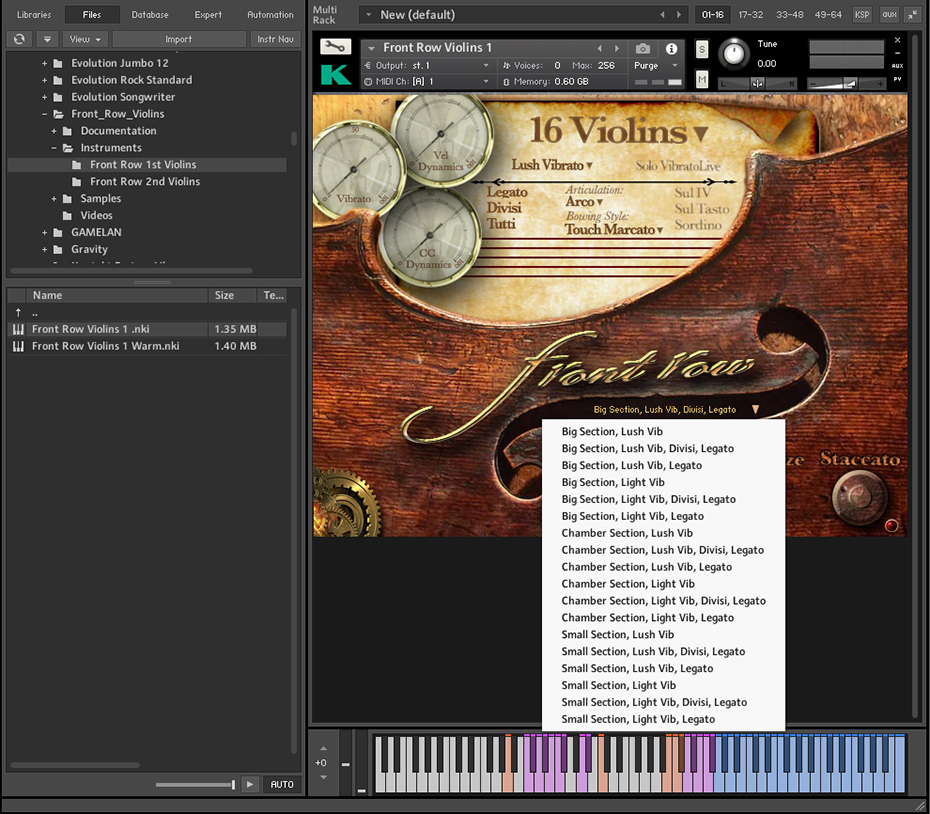
Task: Open the Purge dropdown menu
Action: [x=657, y=65]
